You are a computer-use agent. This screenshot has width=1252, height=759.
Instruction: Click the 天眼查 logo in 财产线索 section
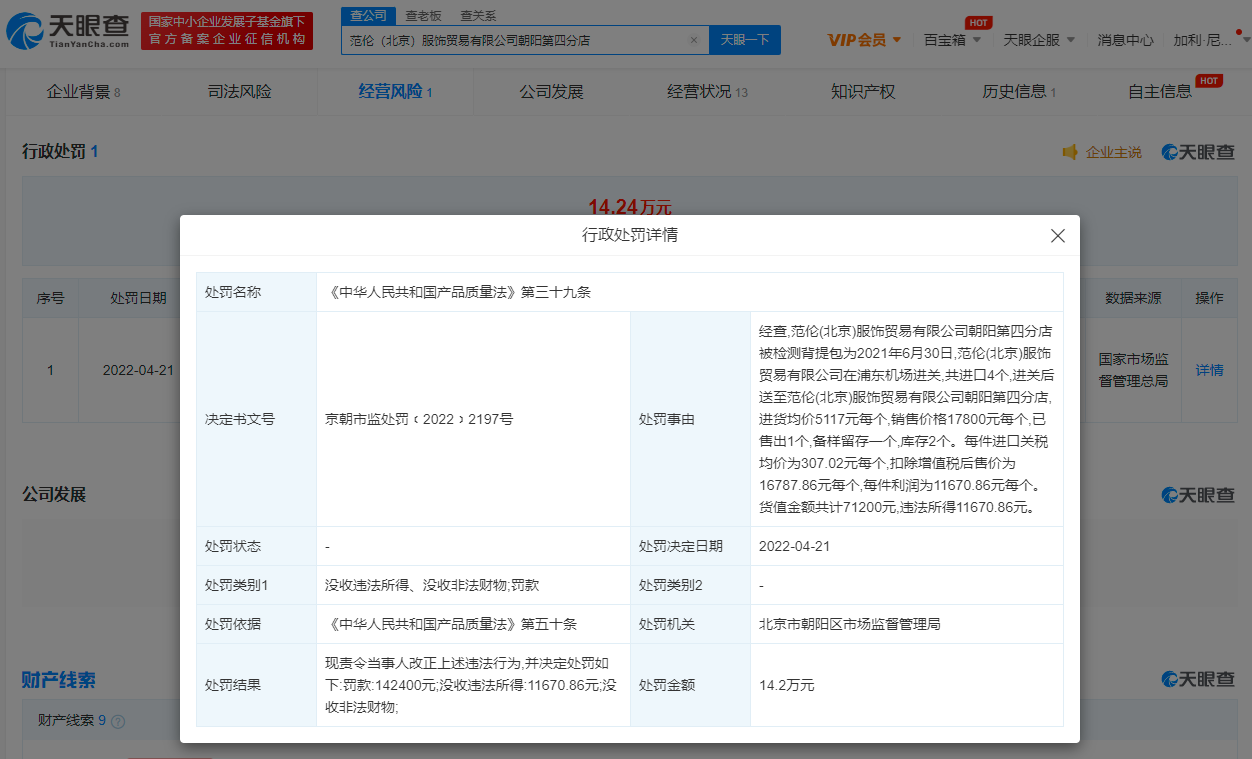pyautogui.click(x=1197, y=679)
